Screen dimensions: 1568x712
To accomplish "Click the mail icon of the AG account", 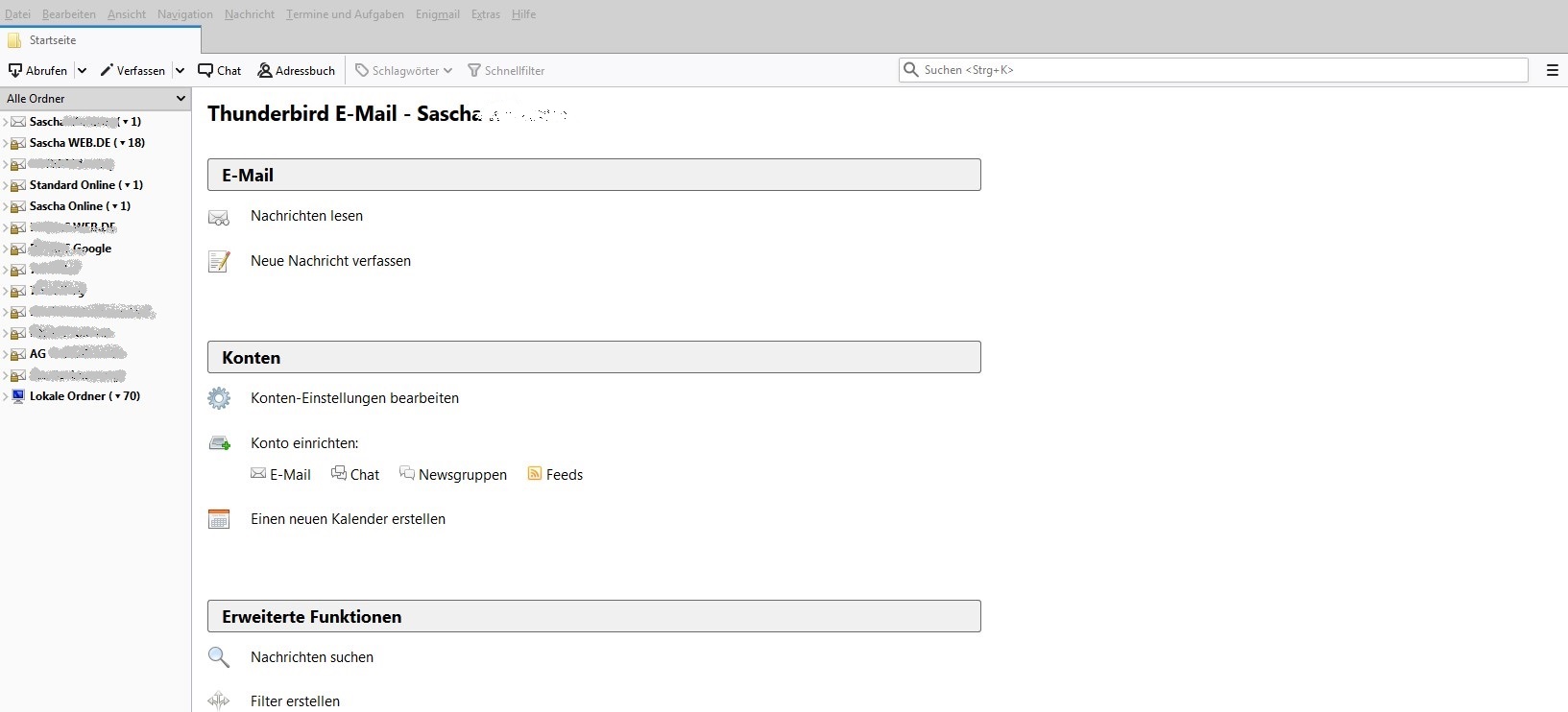I will pos(18,354).
